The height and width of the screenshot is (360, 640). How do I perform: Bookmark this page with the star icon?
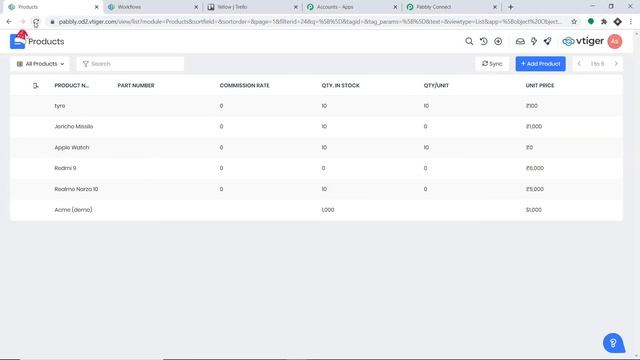[x=574, y=22]
